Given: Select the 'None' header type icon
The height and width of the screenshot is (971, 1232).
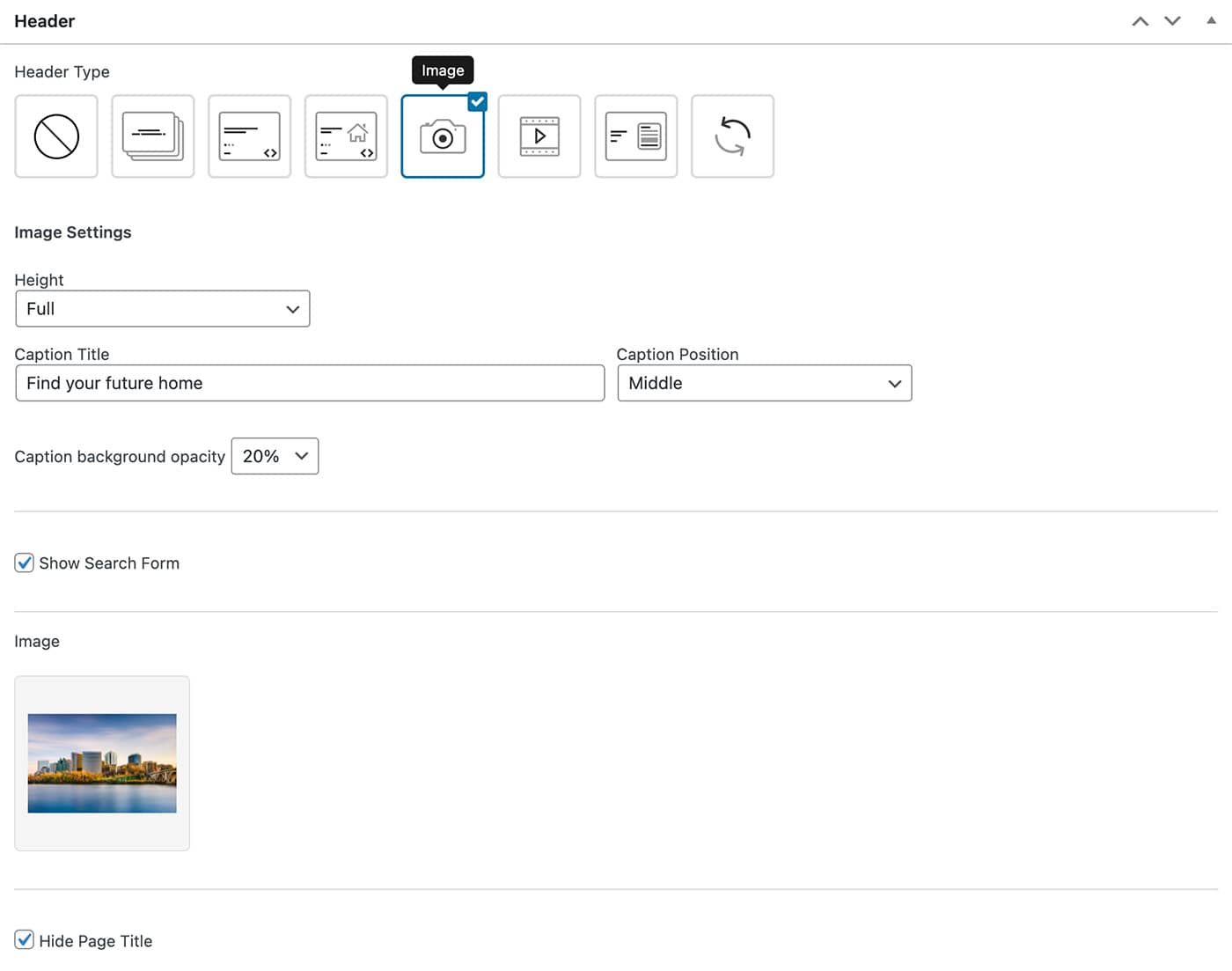Looking at the screenshot, I should (x=56, y=136).
